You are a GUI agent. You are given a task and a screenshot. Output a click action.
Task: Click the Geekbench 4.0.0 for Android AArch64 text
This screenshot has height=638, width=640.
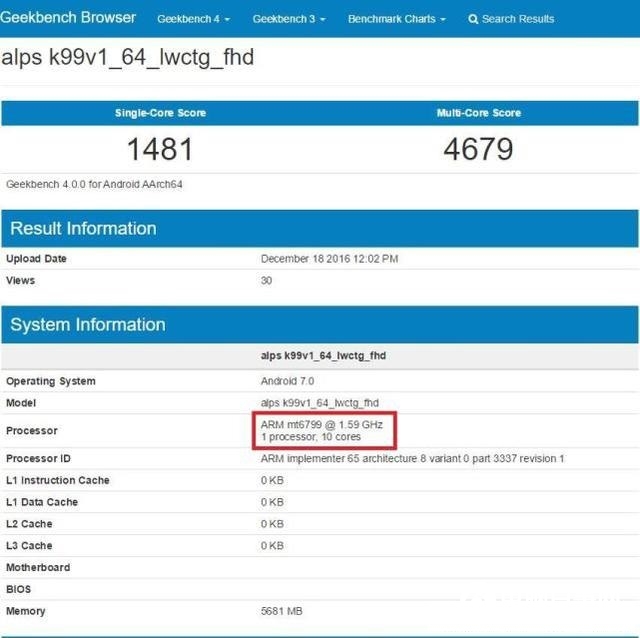click(94, 184)
